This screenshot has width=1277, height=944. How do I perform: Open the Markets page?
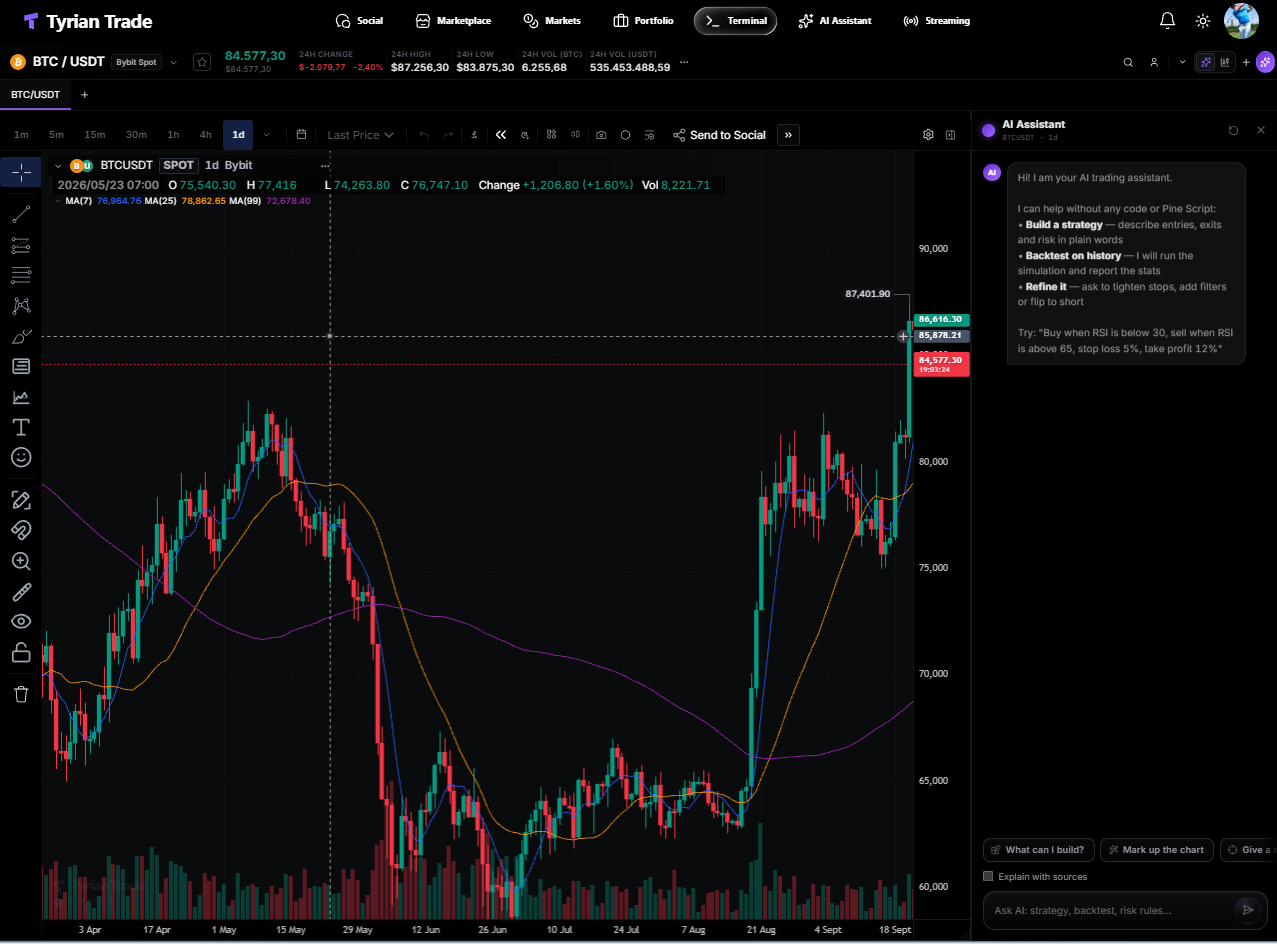click(552, 20)
